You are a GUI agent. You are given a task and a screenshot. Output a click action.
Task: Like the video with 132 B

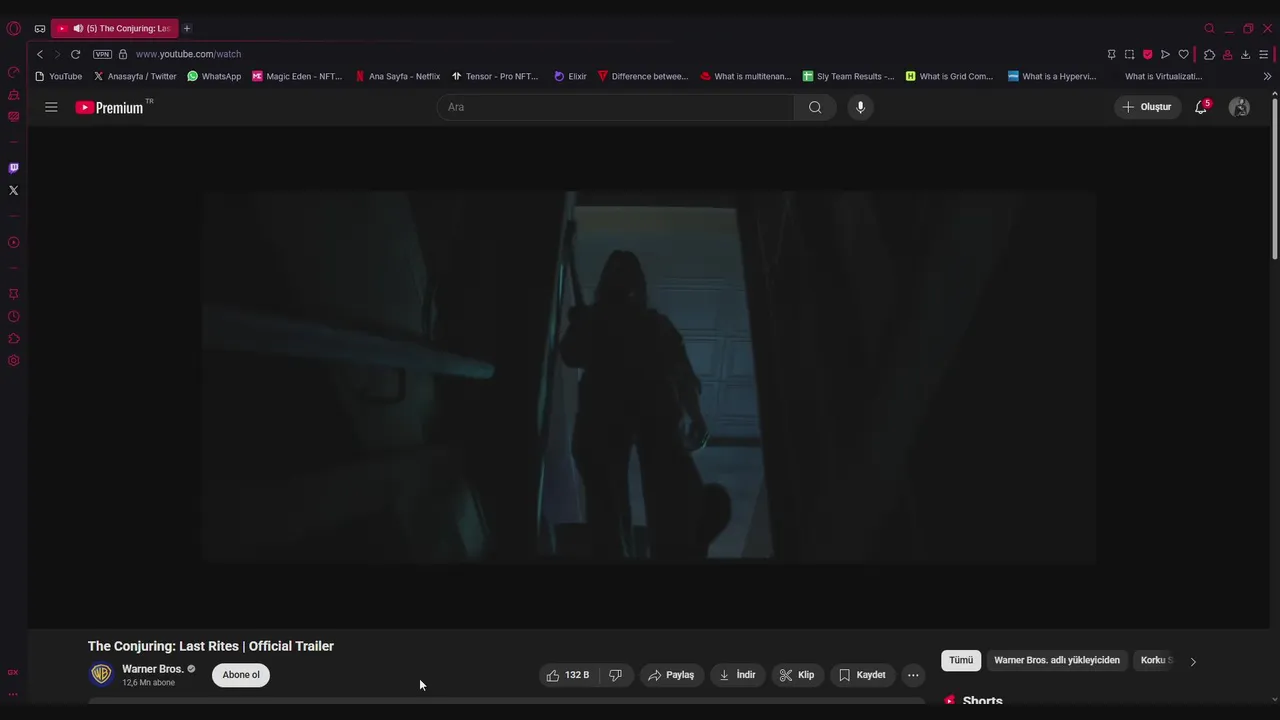point(568,675)
